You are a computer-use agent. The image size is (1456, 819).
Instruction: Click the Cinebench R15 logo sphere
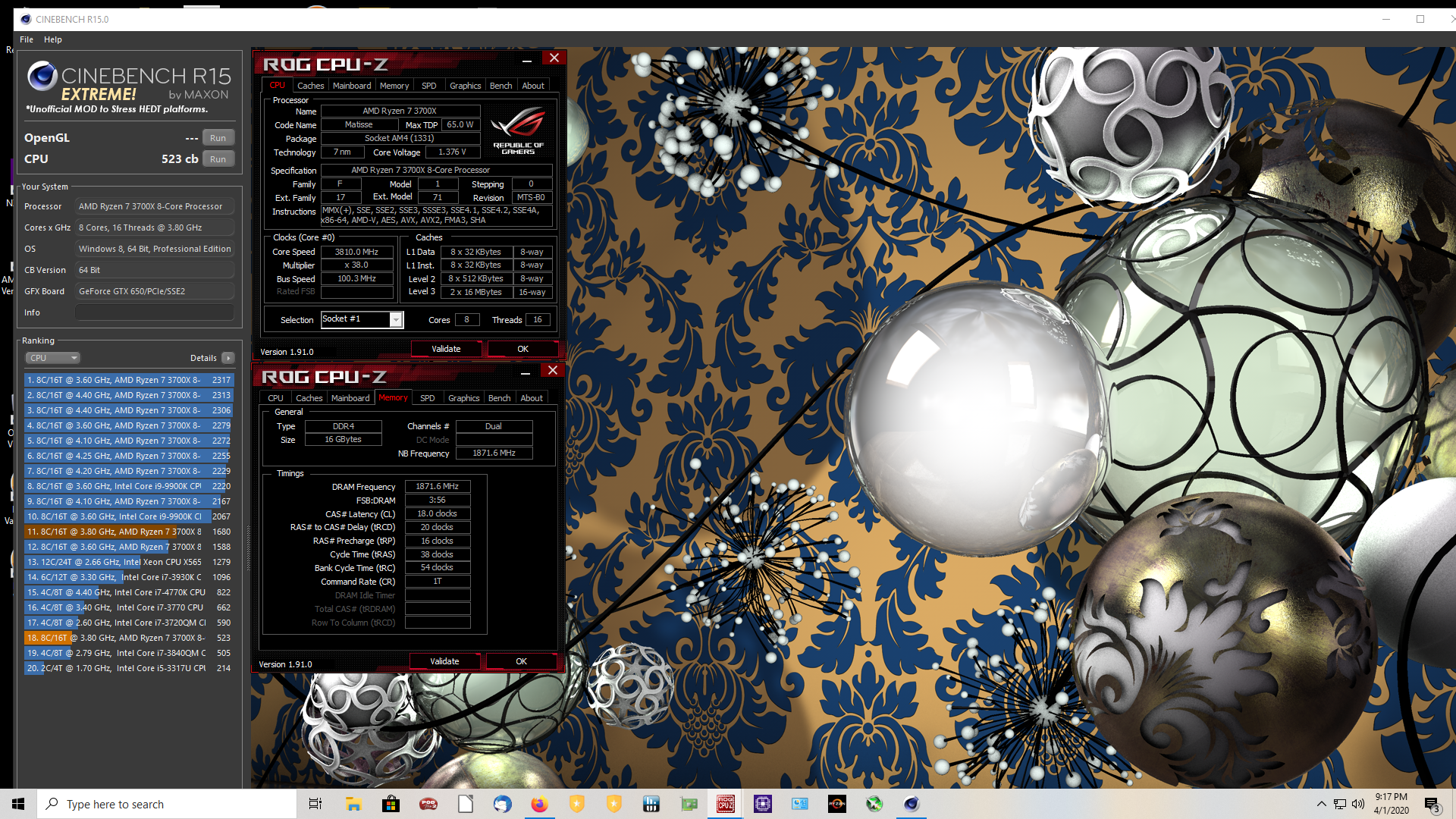42,76
